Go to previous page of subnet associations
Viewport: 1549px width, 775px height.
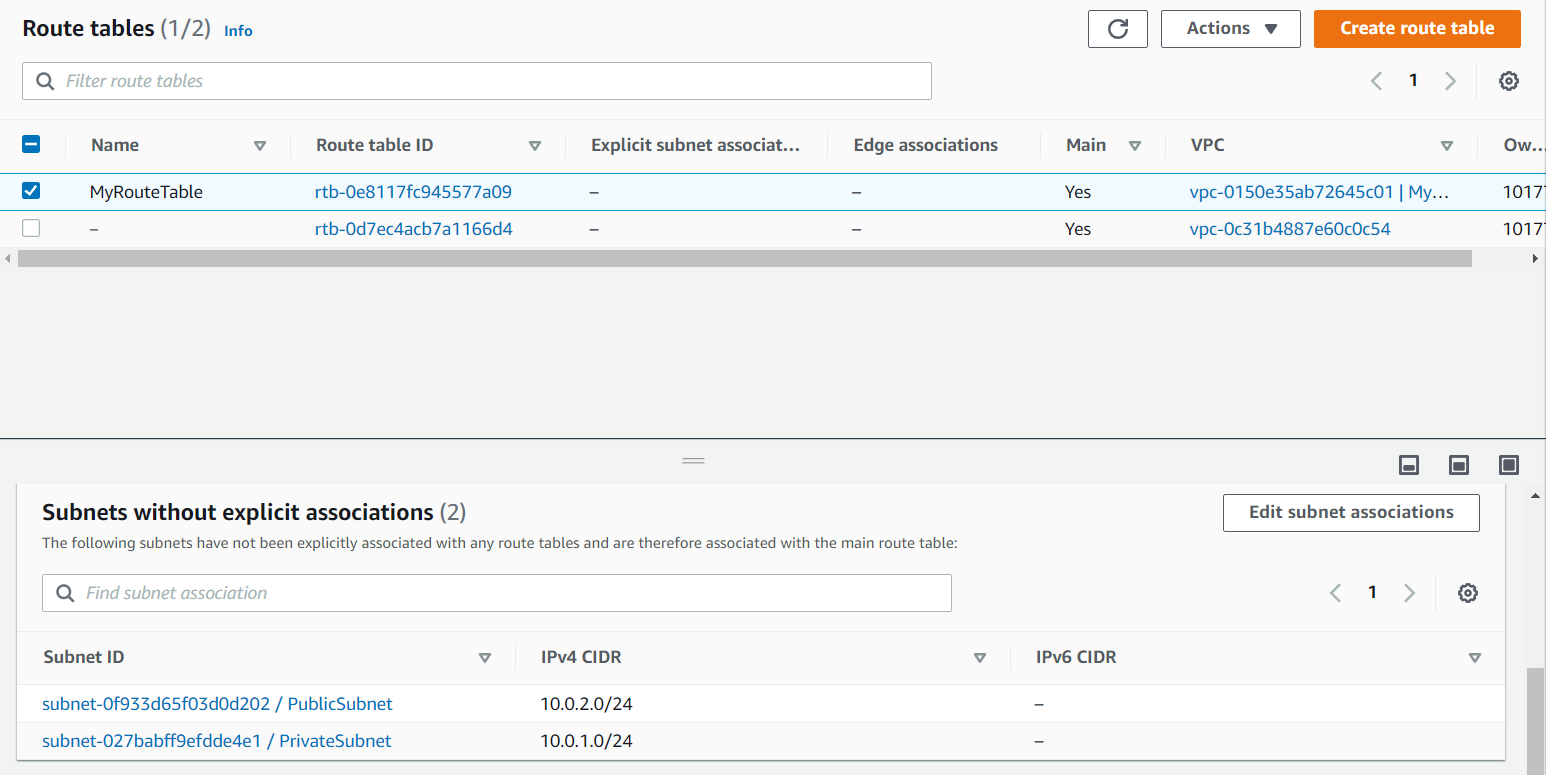(1335, 593)
